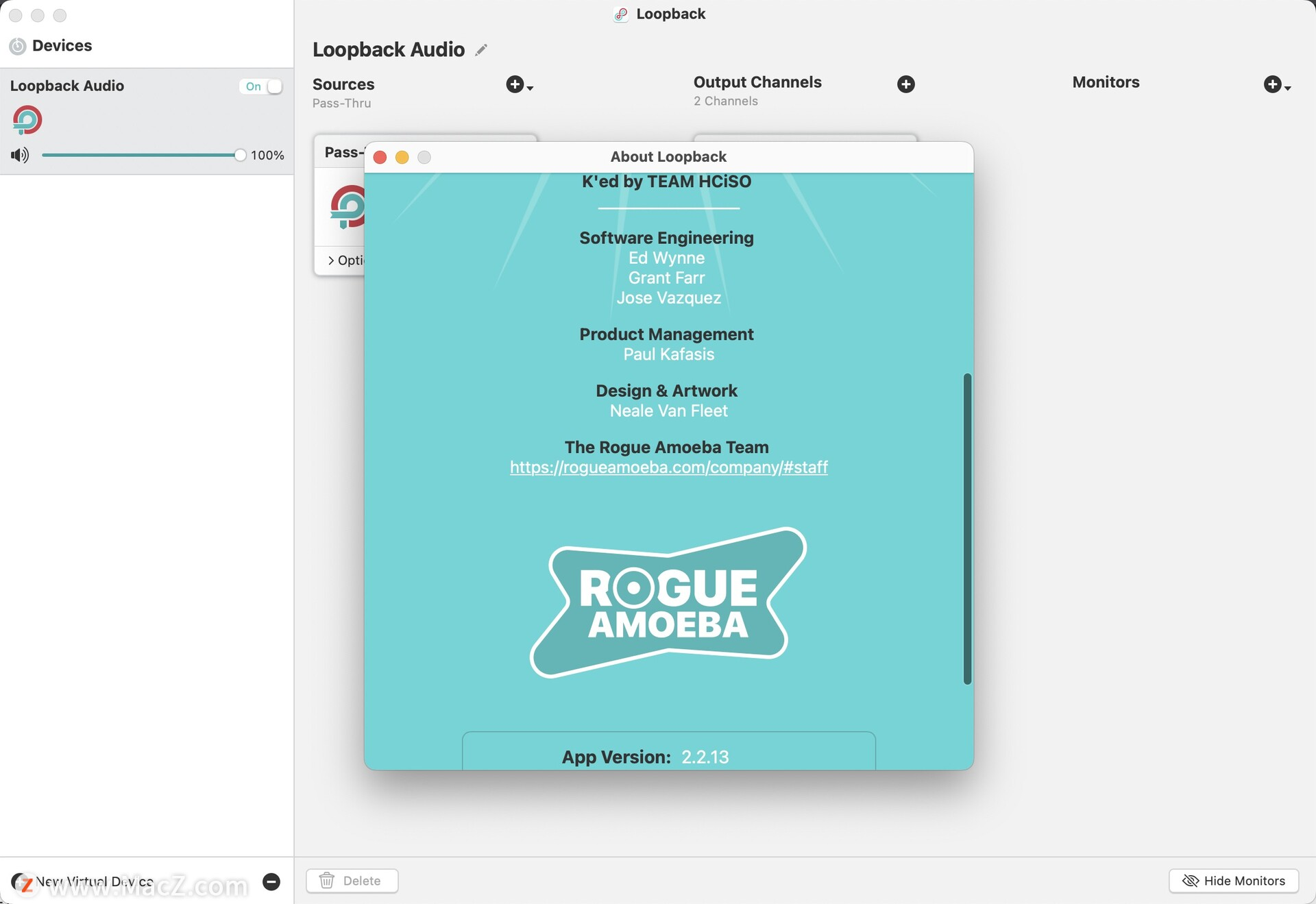Image resolution: width=1316 pixels, height=904 pixels.
Task: Click the 100% volume value
Action: click(x=267, y=156)
